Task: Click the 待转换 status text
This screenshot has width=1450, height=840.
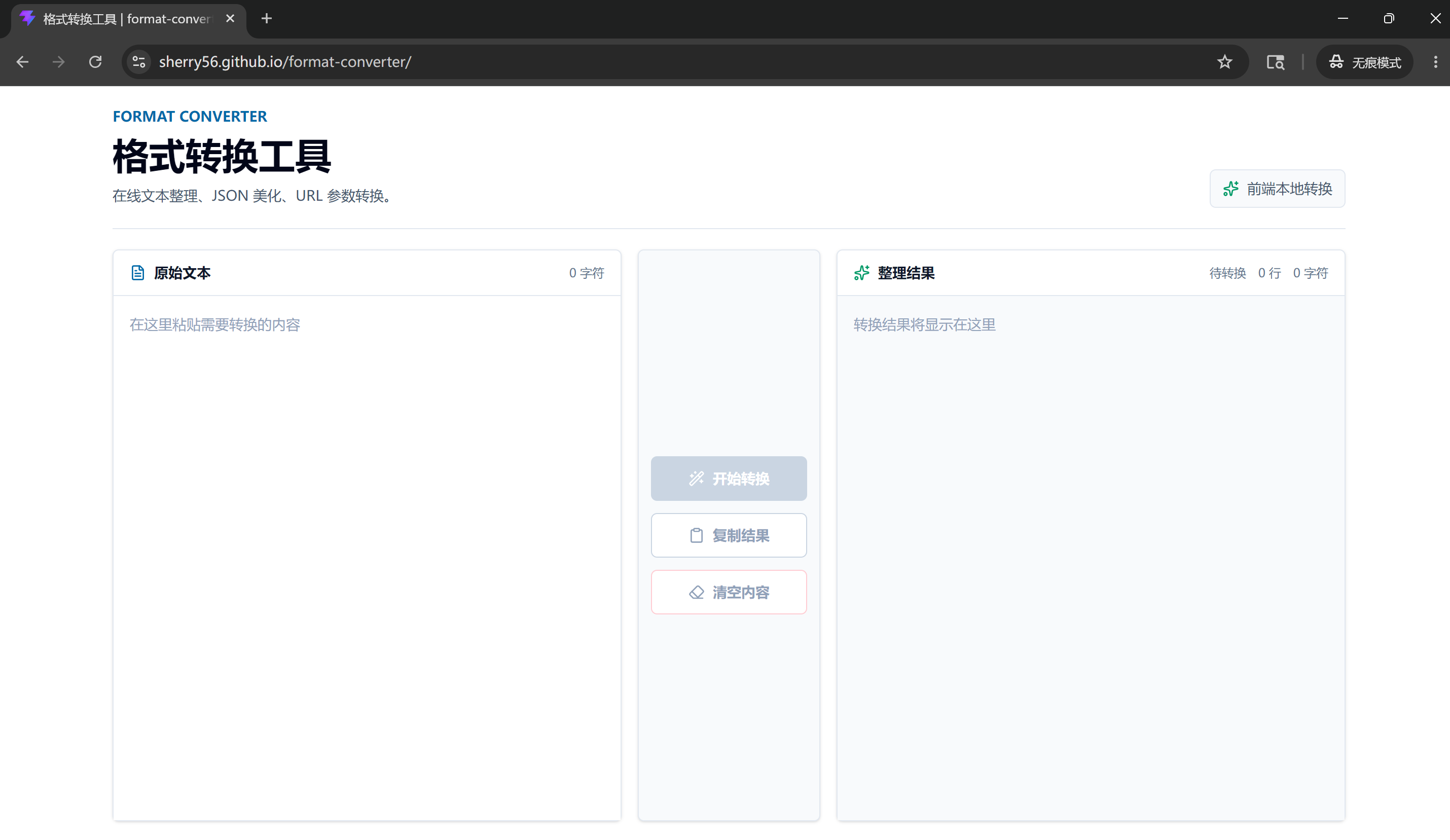Action: 1227,273
